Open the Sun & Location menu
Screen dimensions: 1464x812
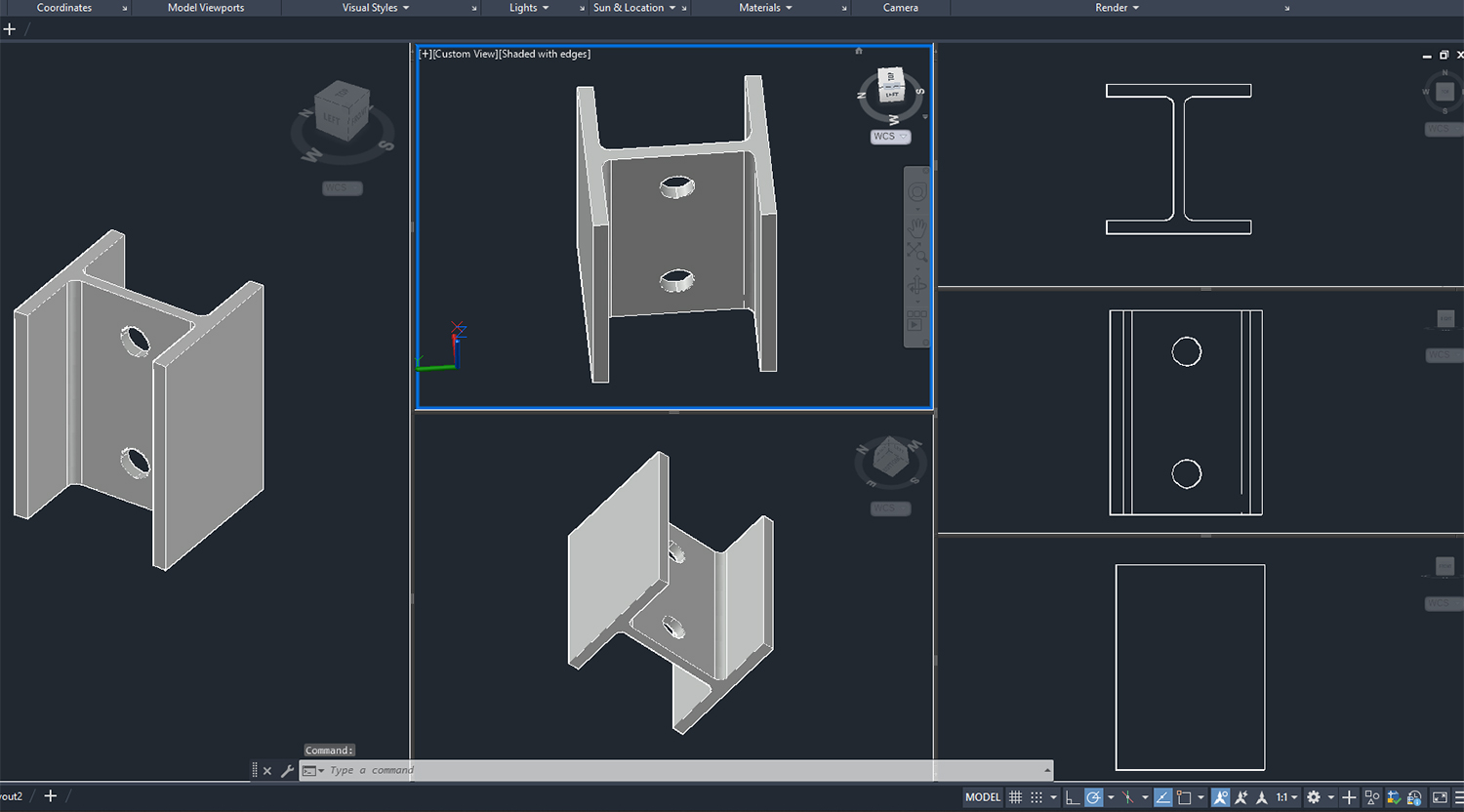632,8
